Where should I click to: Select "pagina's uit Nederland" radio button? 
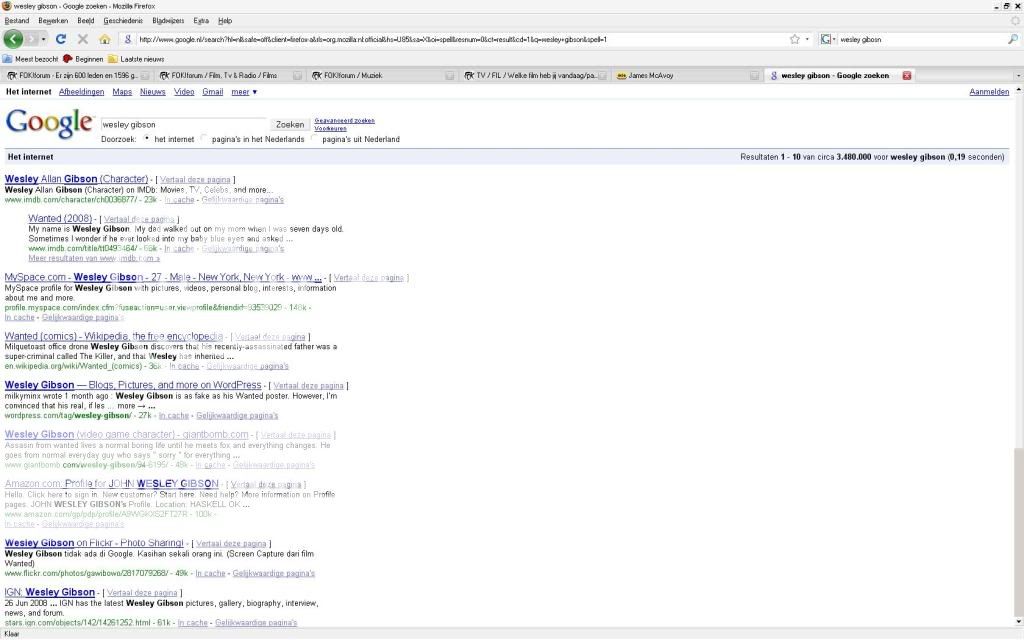(314, 138)
